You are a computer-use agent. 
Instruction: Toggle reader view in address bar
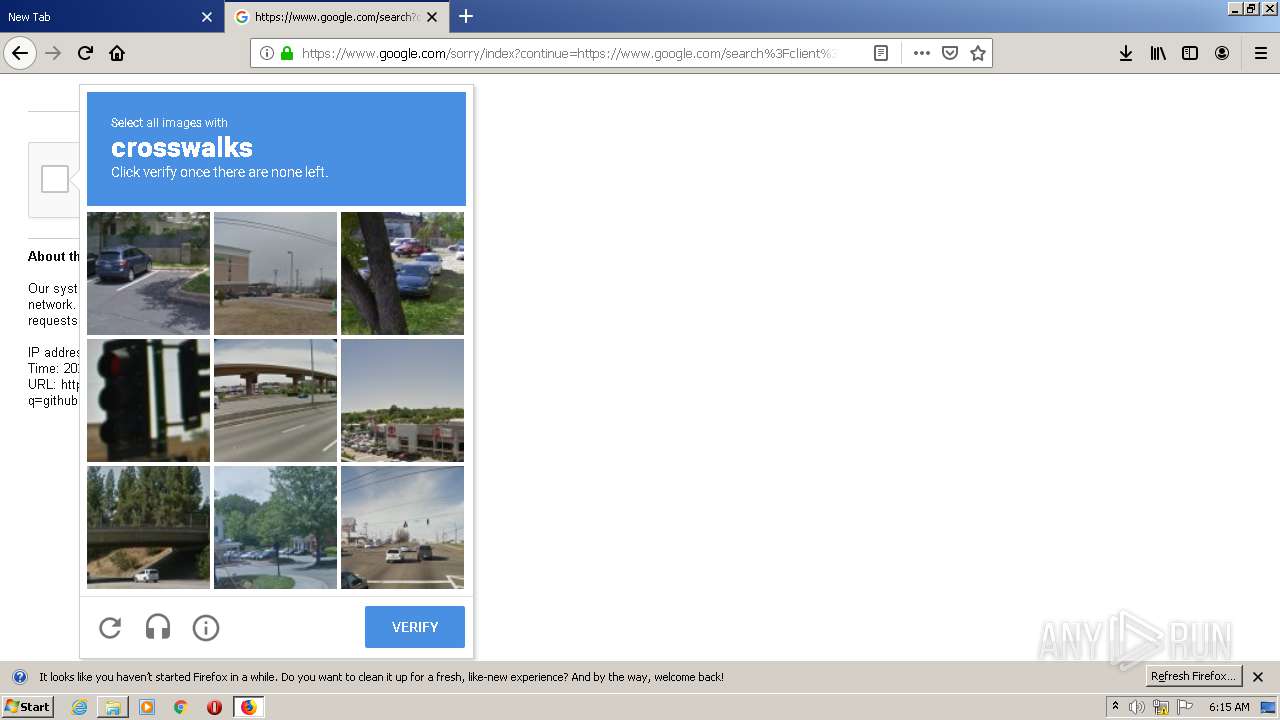[x=881, y=53]
